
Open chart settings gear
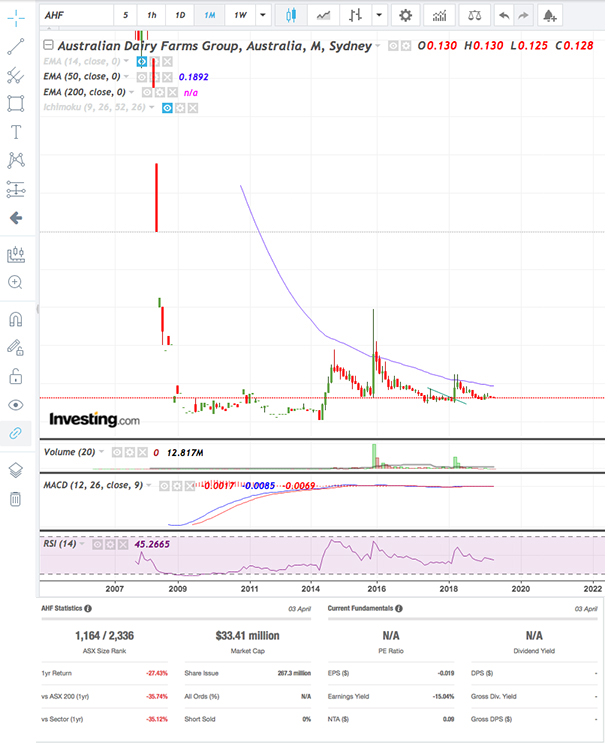click(405, 15)
